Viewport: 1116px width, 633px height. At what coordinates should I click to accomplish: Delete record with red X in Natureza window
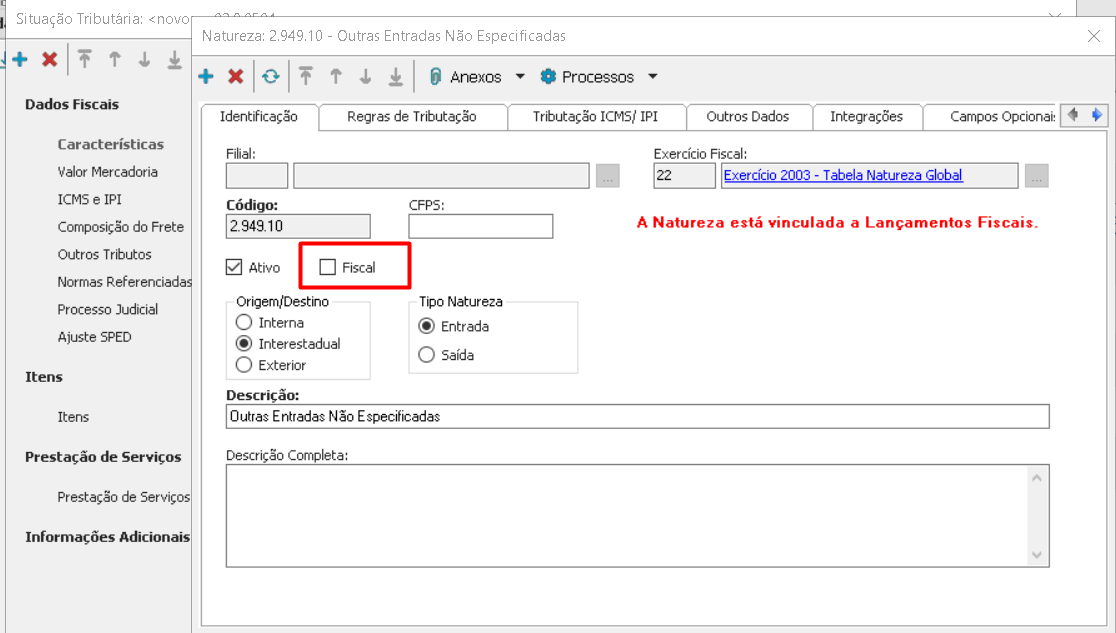click(x=236, y=76)
